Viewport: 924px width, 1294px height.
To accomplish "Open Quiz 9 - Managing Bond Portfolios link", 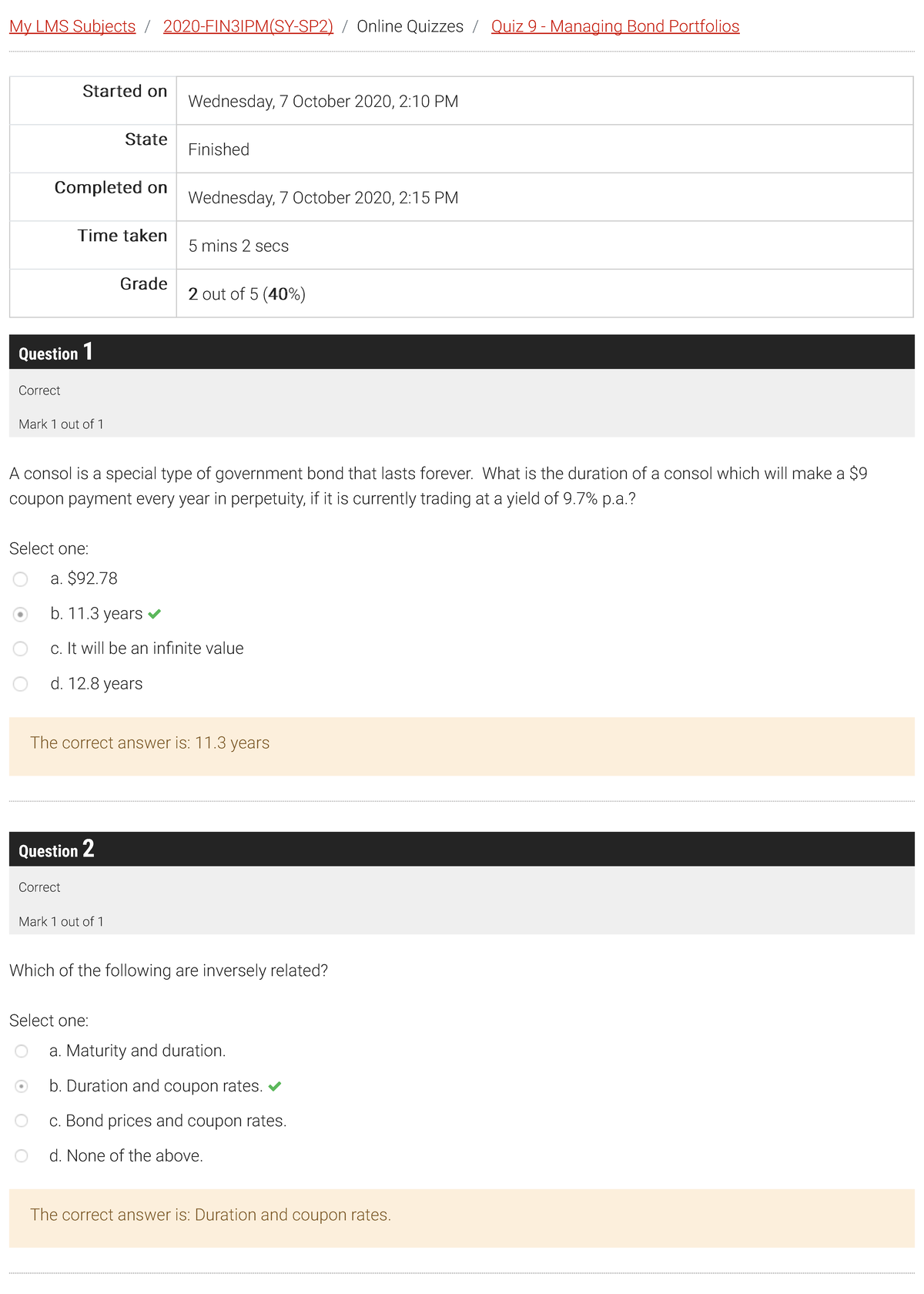I will (x=614, y=26).
